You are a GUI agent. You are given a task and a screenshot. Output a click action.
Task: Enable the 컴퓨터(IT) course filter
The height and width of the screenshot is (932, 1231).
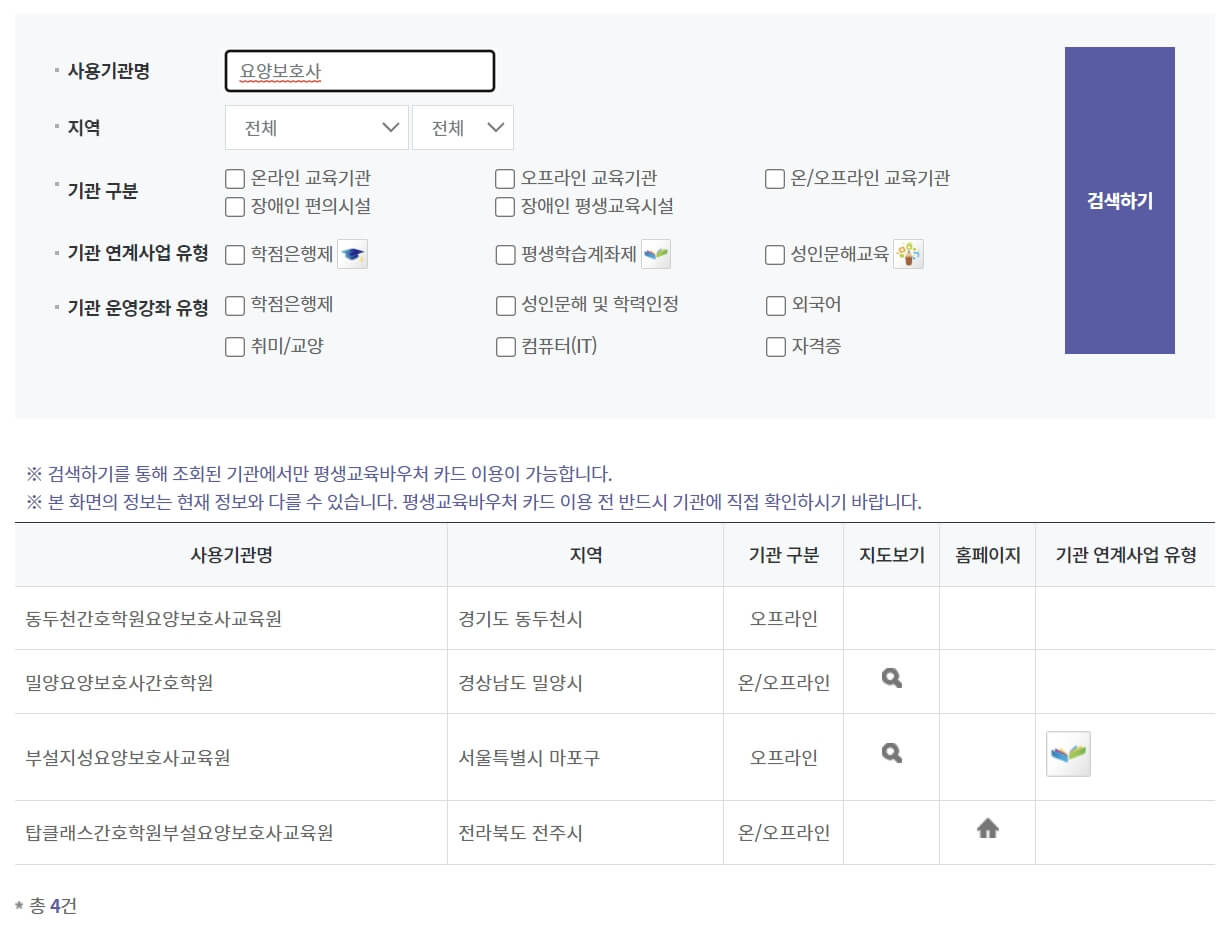coord(504,347)
